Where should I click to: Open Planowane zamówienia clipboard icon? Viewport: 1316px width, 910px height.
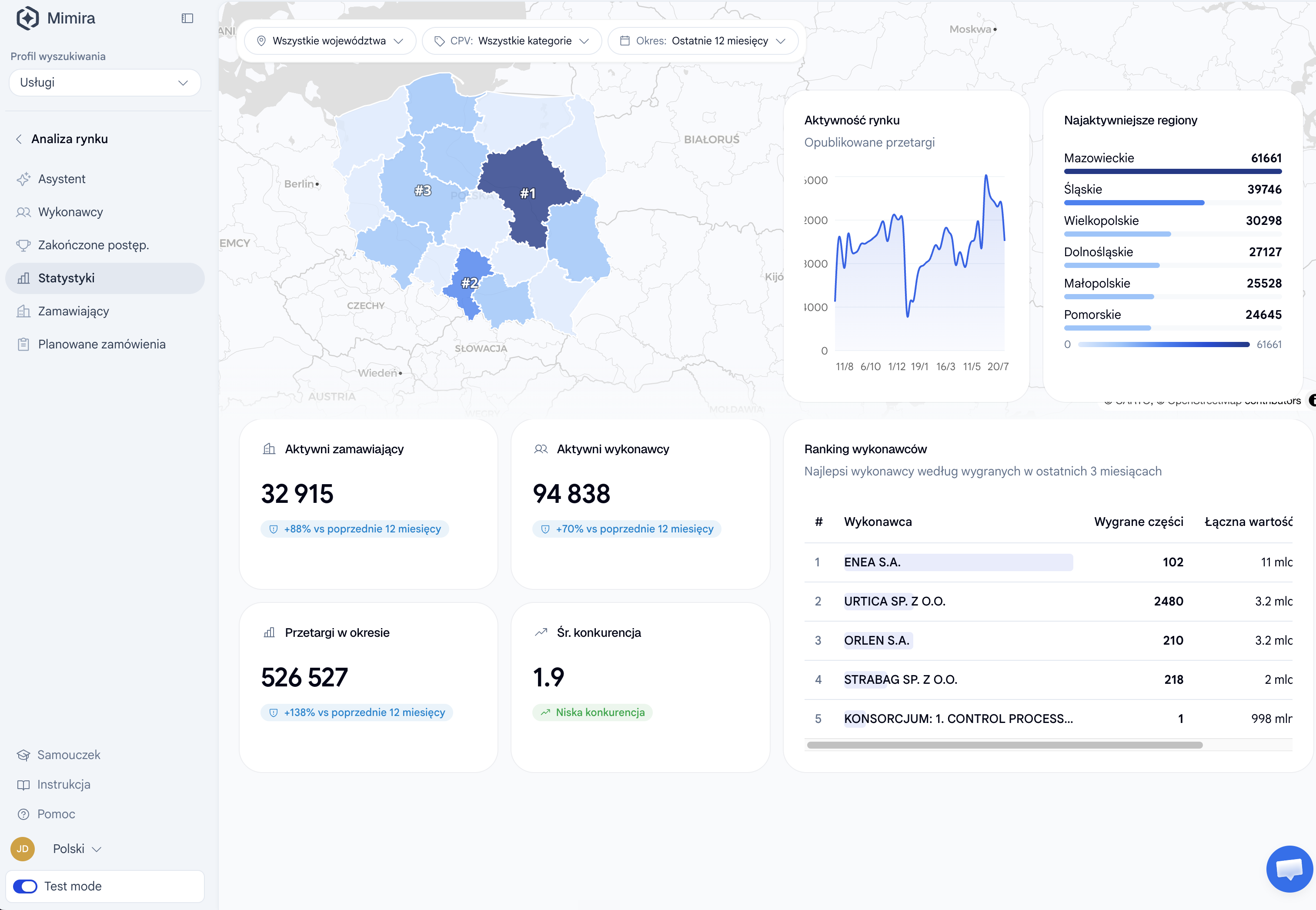(x=23, y=345)
